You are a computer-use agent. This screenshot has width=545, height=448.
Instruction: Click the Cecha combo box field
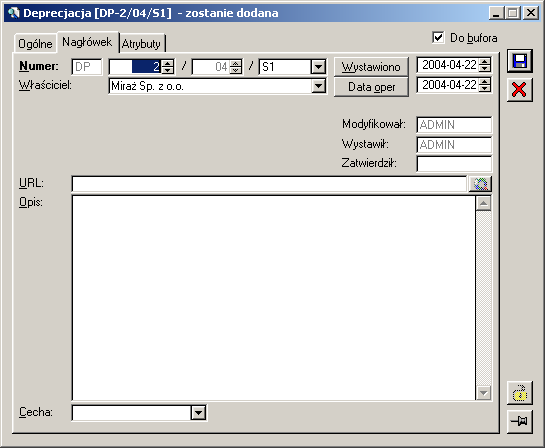pyautogui.click(x=132, y=413)
